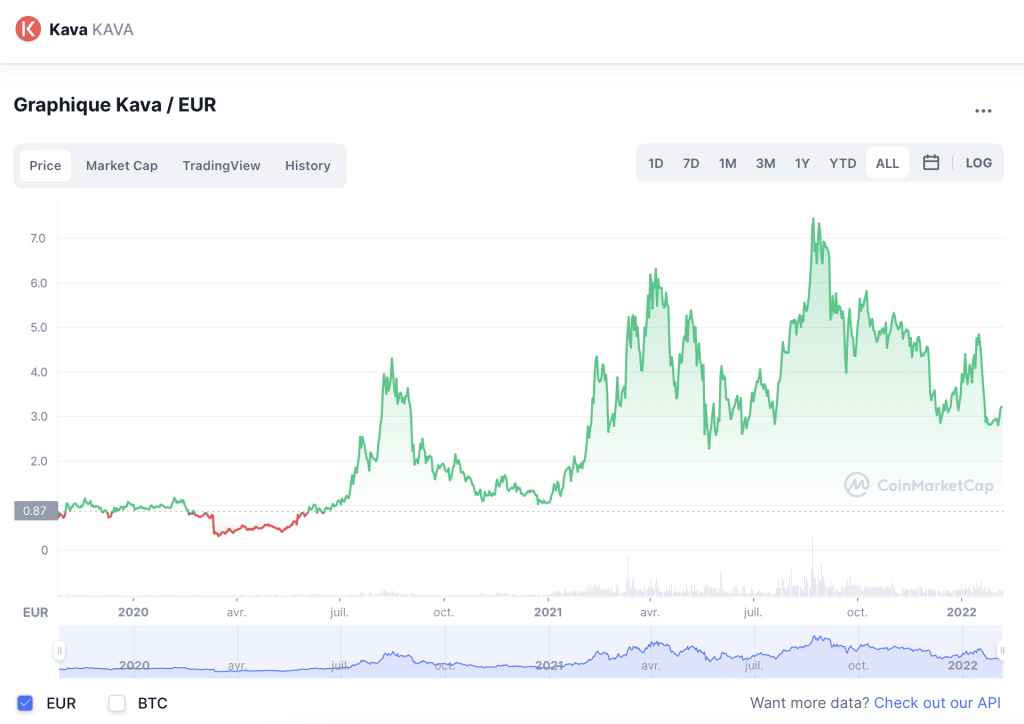Click the 0.87 price axis label
The image size is (1024, 724).
36,510
